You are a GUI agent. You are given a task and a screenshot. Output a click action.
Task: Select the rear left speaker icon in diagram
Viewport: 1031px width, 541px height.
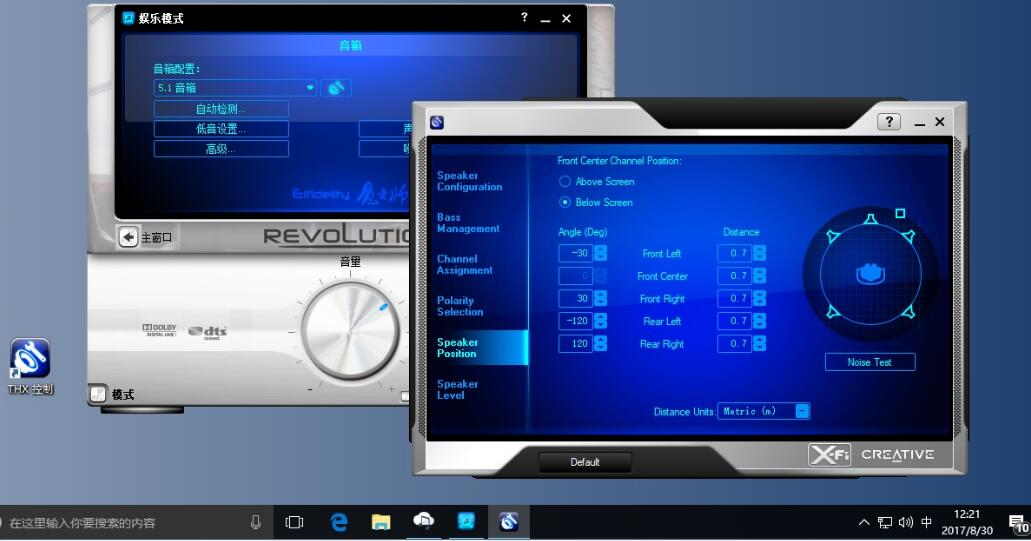coord(833,312)
